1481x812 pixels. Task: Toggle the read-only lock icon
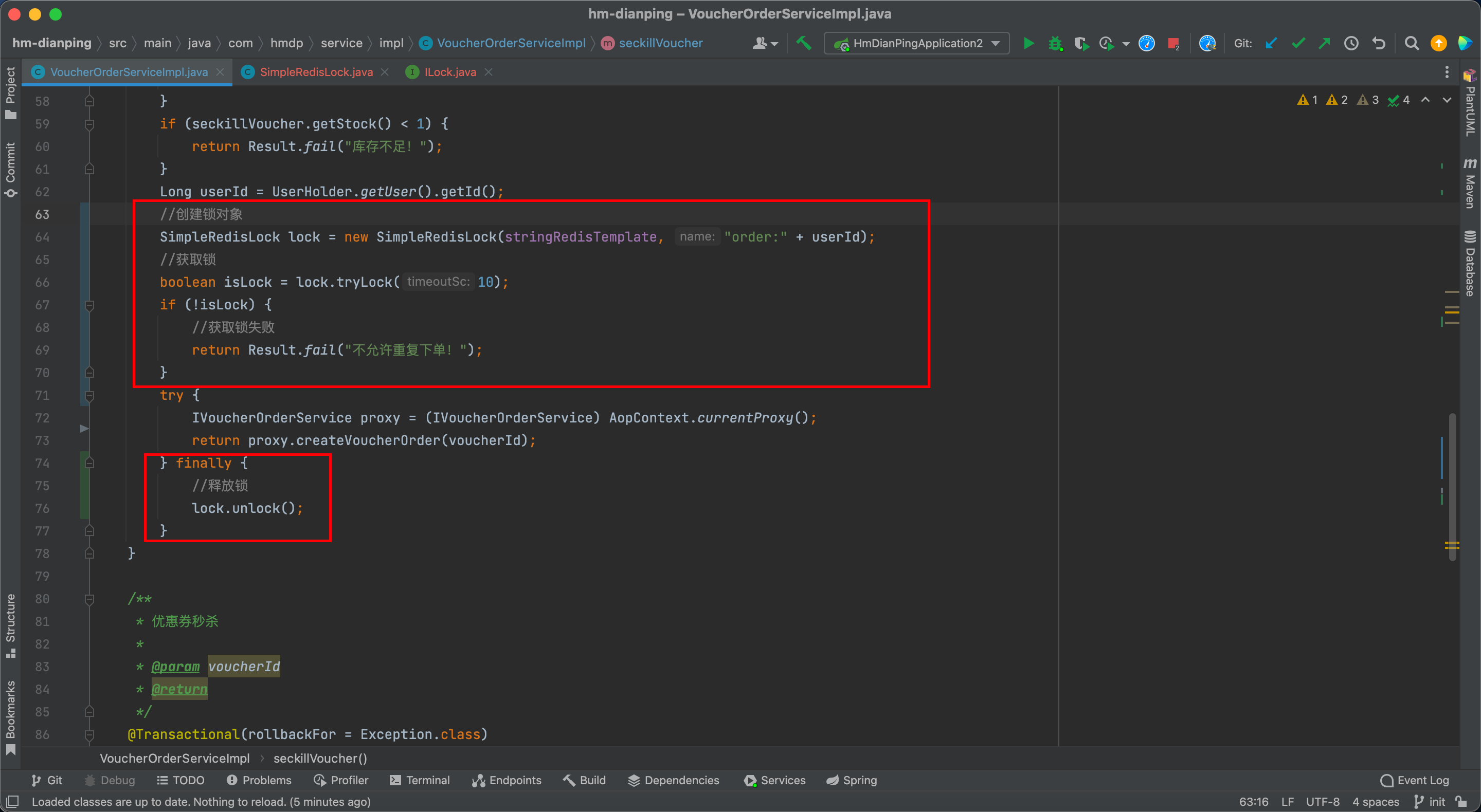click(x=1461, y=801)
